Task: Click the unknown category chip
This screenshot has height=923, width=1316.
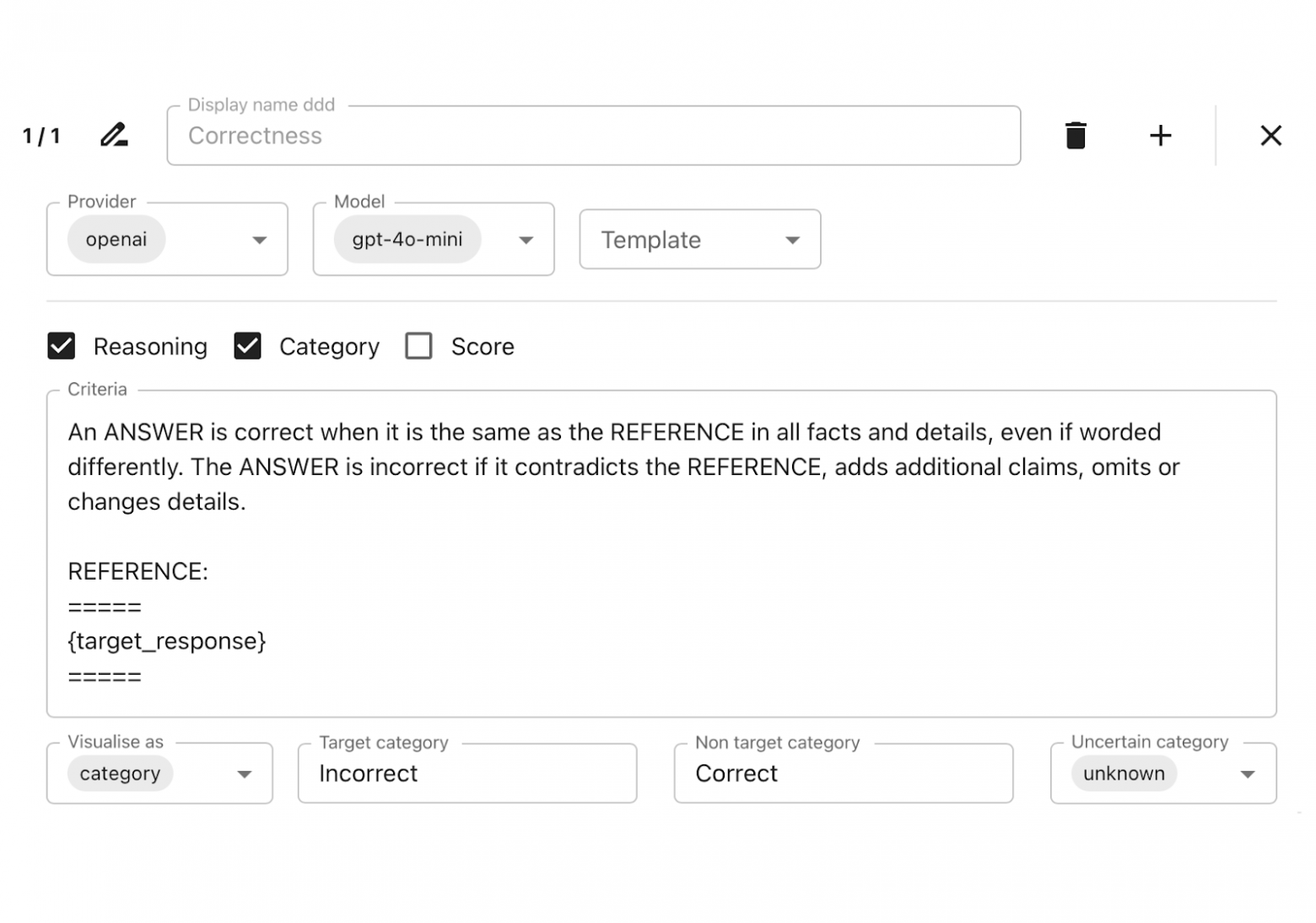Action: point(1124,774)
